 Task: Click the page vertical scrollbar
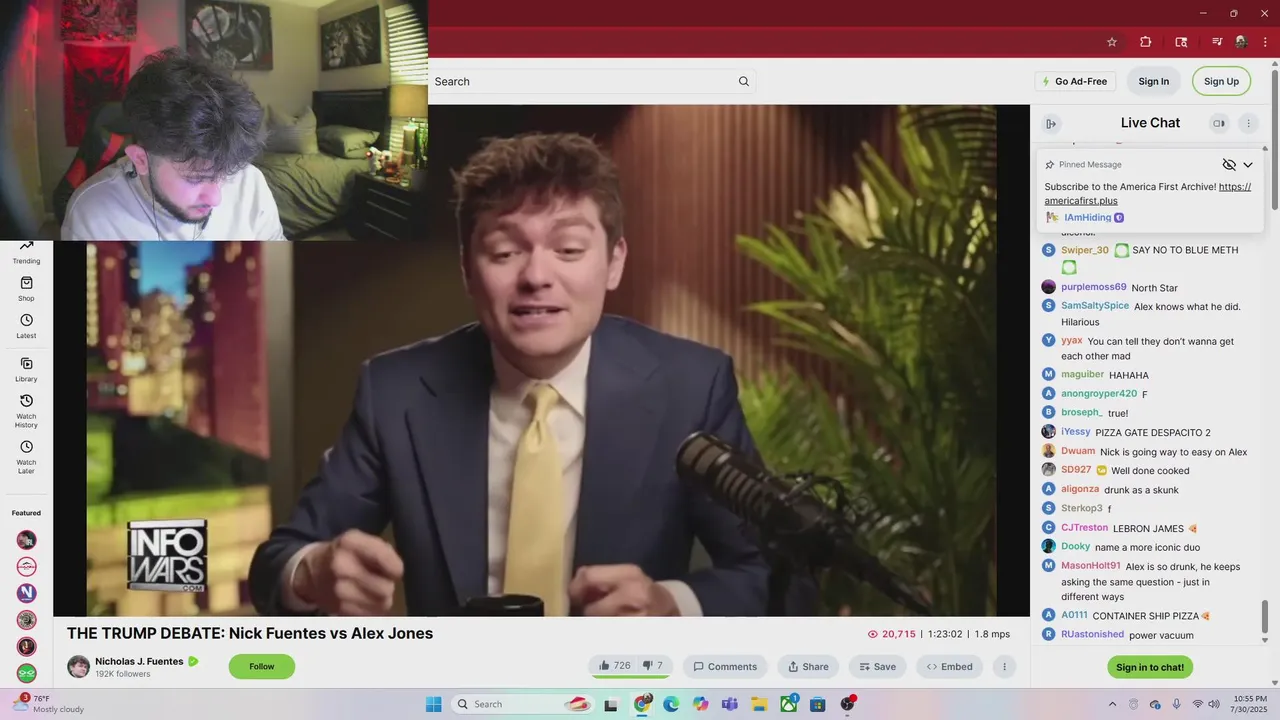[1274, 140]
